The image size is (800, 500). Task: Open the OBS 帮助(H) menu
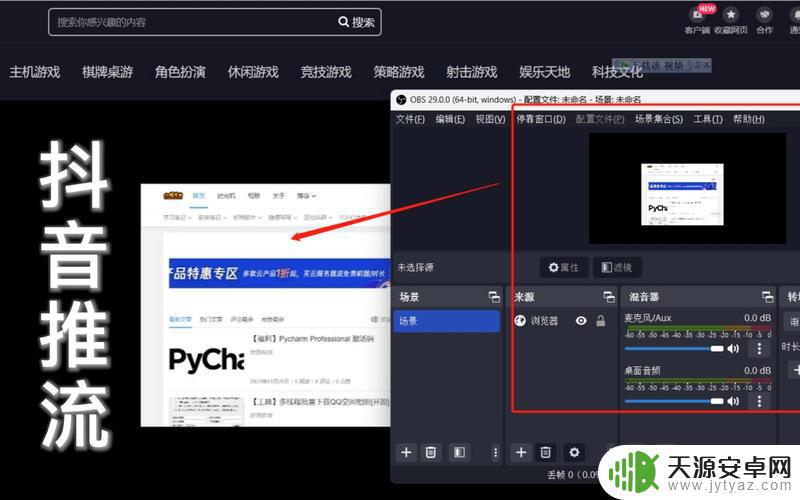748,119
